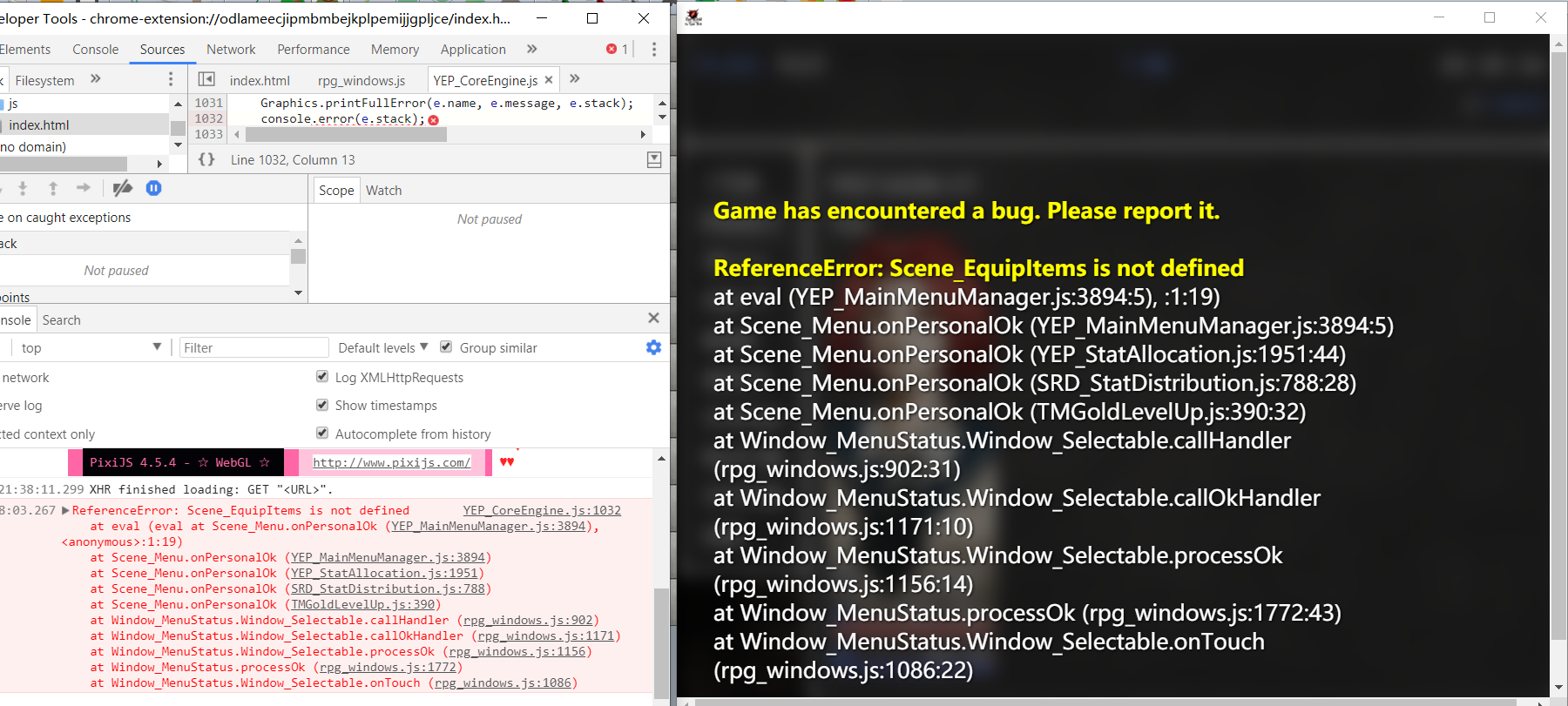The image size is (1568, 706).
Task: Open the YEP_StatAllocation.js:1951 link
Action: pos(384,574)
